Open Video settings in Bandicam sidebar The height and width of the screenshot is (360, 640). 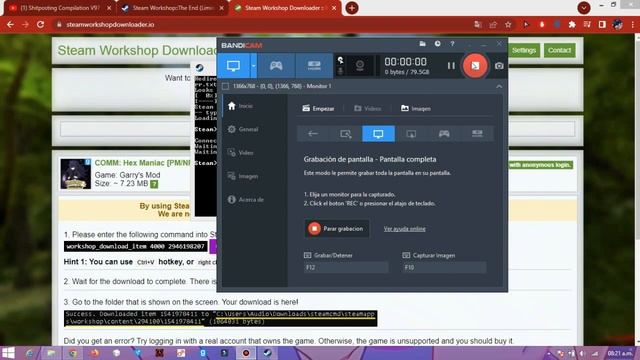pos(241,153)
